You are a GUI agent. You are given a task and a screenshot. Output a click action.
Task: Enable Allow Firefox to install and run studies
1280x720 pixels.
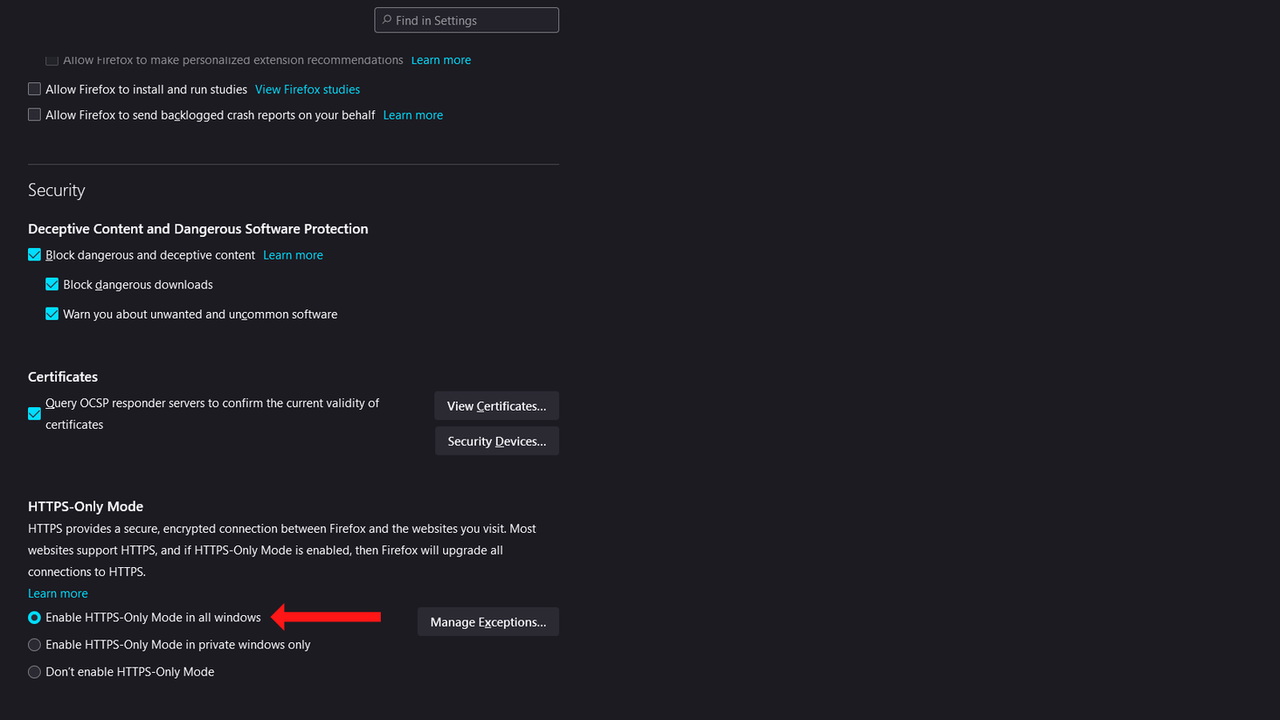pyautogui.click(x=35, y=89)
